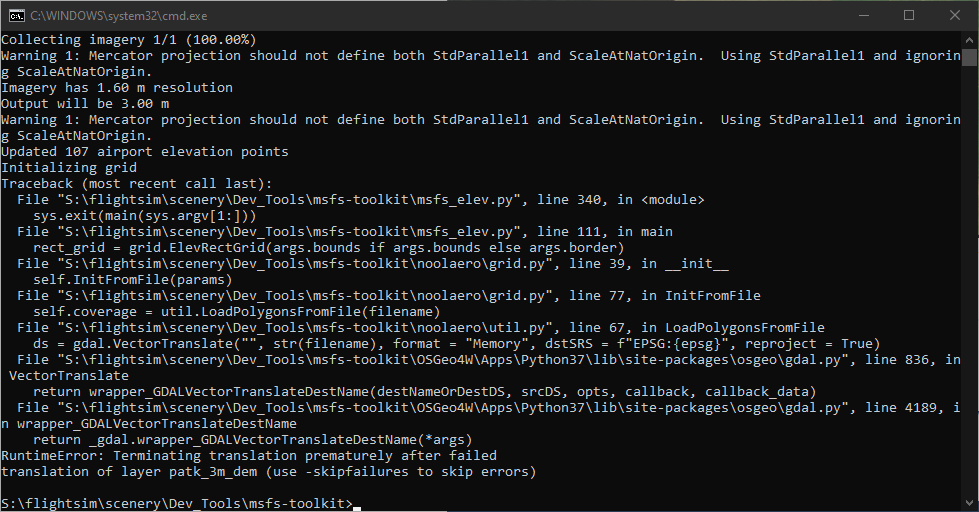Screen dimensions: 979x512
Task: Click the 'RuntimeError: Terminating translation' line
Action: [248, 455]
